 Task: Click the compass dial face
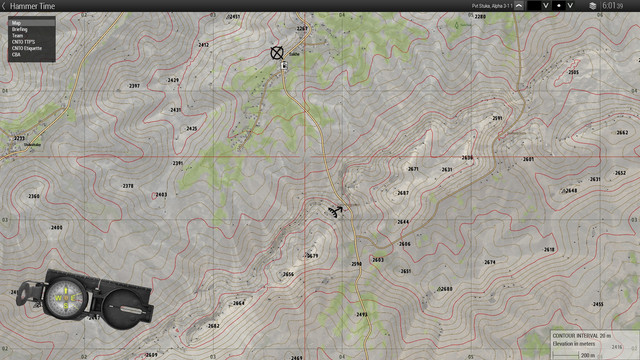(66, 298)
